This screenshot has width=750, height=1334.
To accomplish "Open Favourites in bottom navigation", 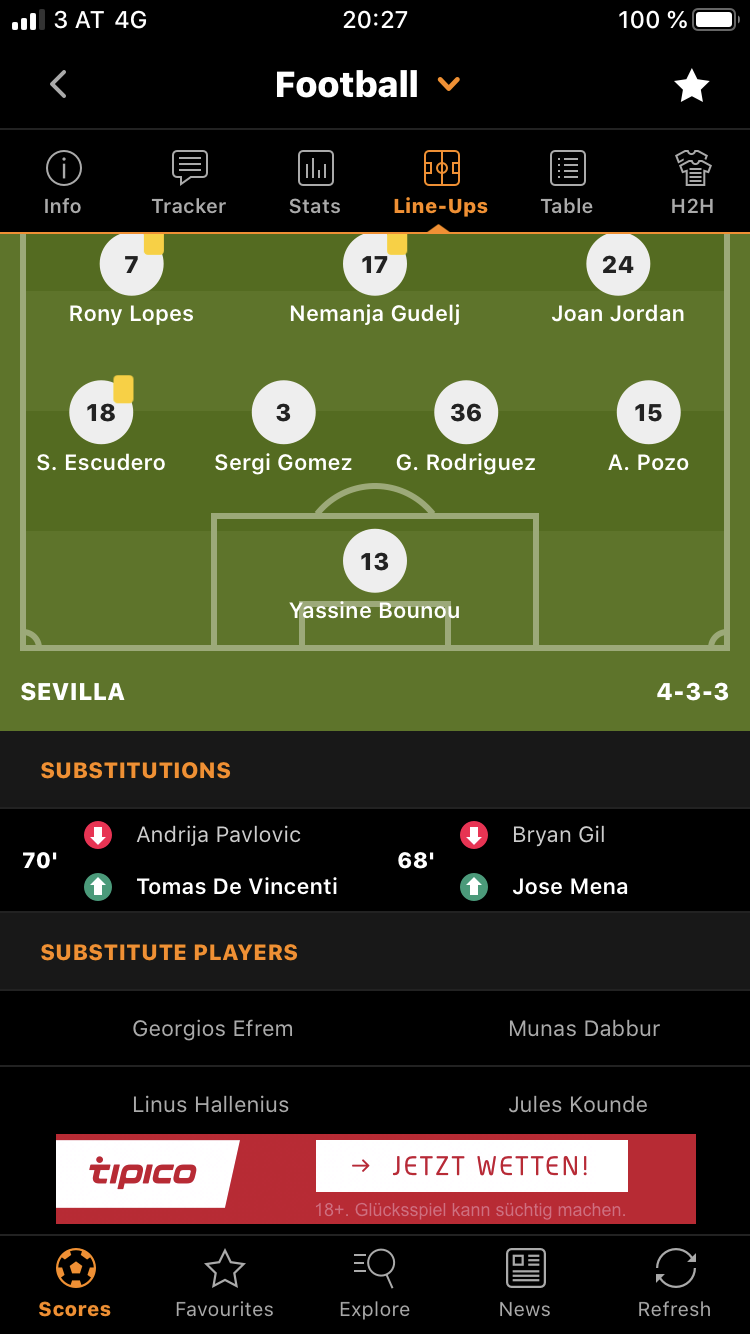I will coord(224,1283).
